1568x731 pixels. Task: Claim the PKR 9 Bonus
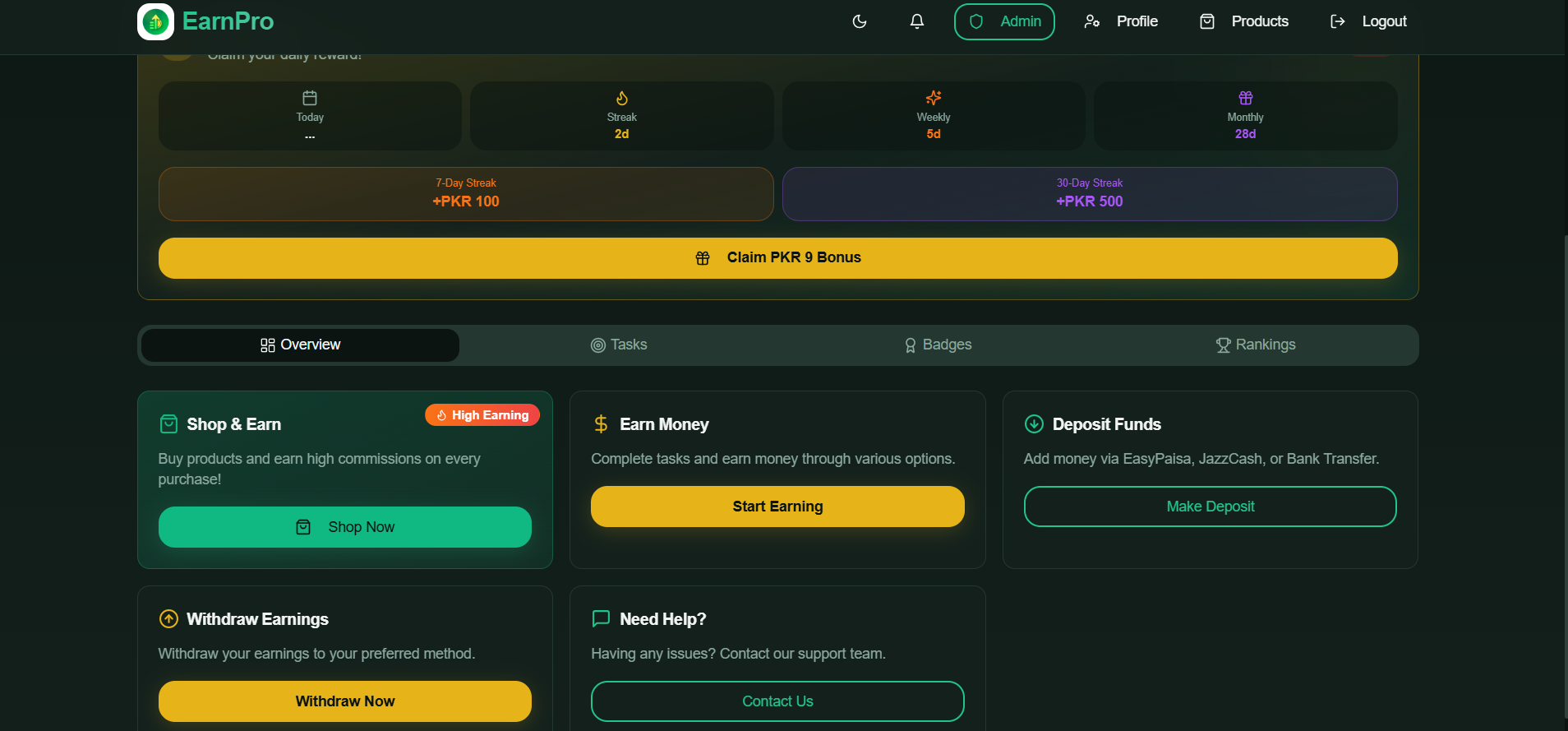coord(777,258)
